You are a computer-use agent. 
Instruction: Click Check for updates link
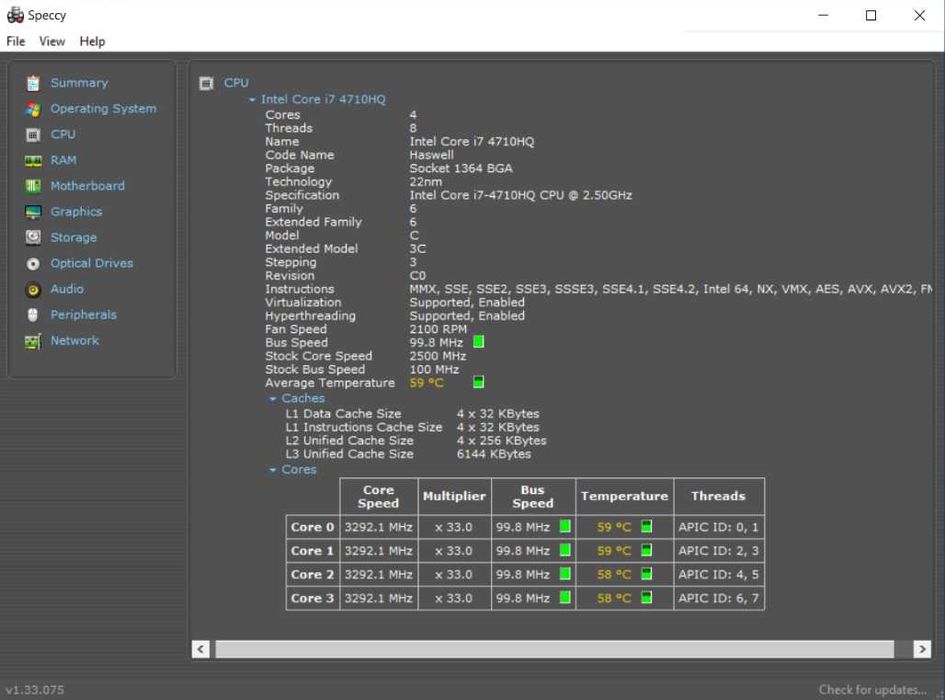[872, 689]
